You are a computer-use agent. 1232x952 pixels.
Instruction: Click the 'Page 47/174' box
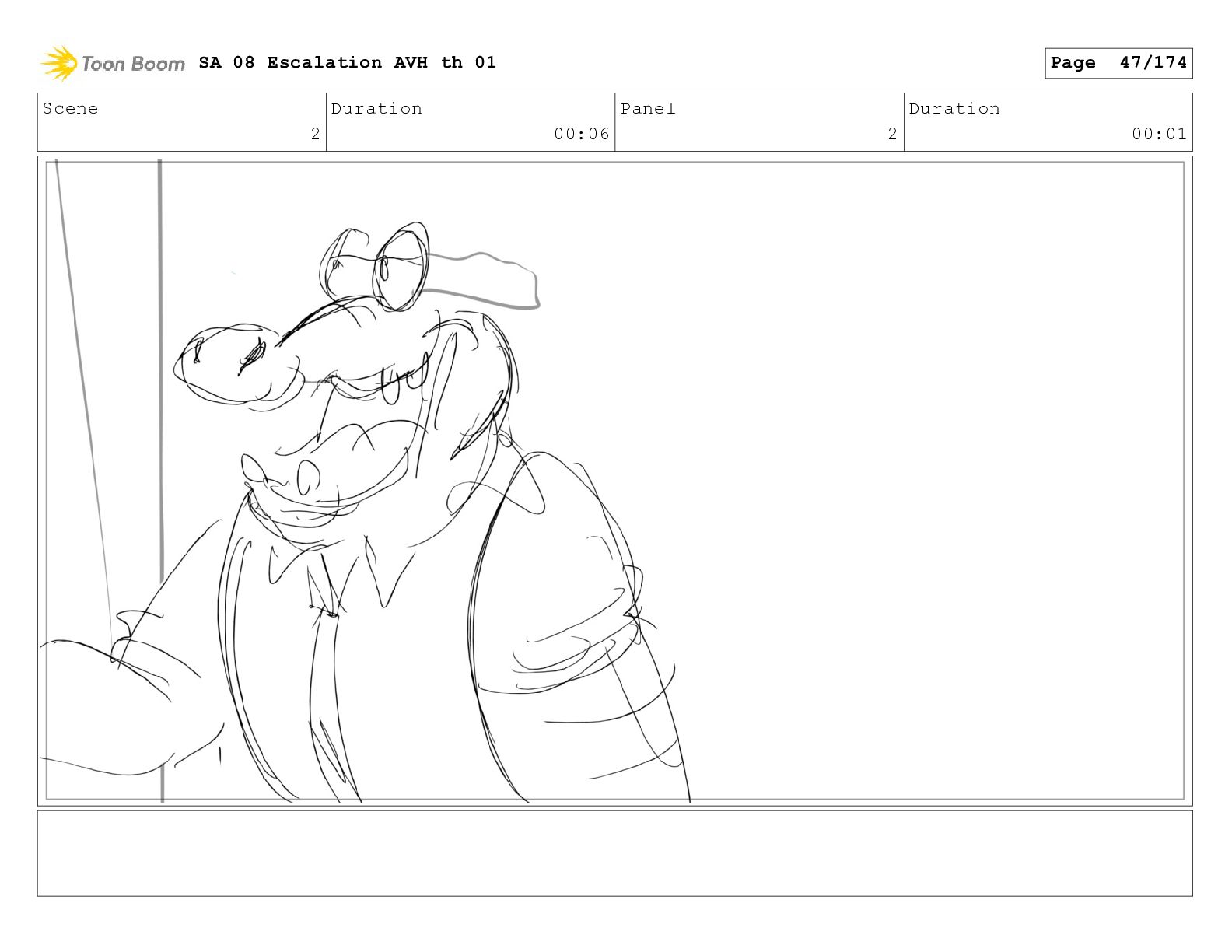1118,63
